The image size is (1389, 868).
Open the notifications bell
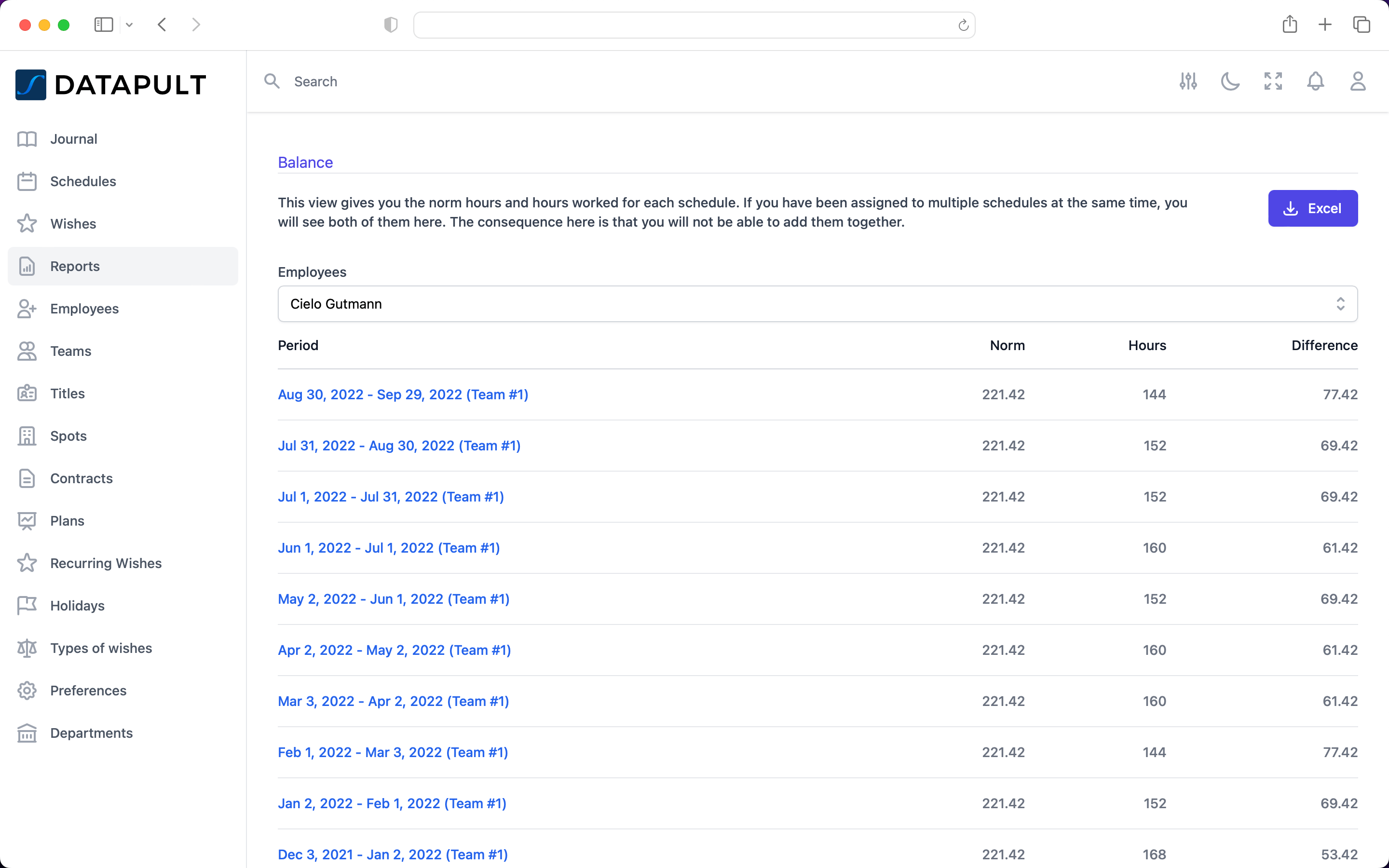pyautogui.click(x=1315, y=81)
